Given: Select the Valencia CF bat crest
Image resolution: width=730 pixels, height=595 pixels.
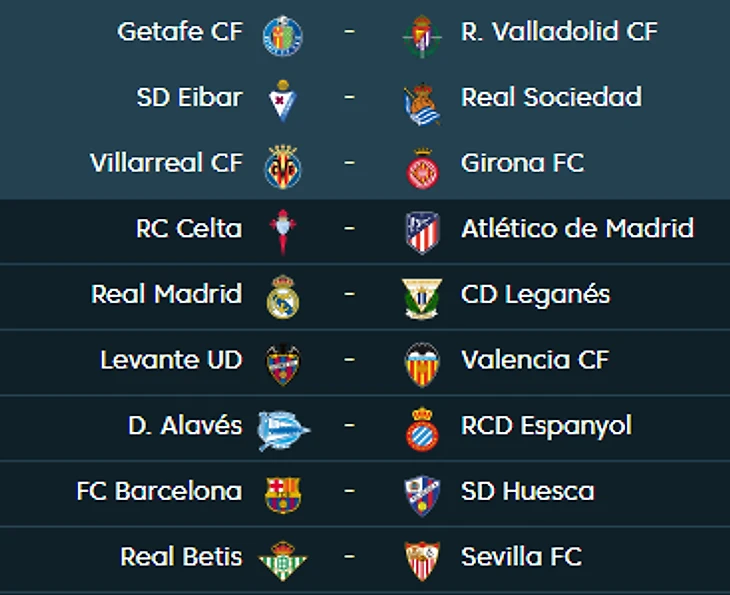Looking at the screenshot, I should (422, 365).
